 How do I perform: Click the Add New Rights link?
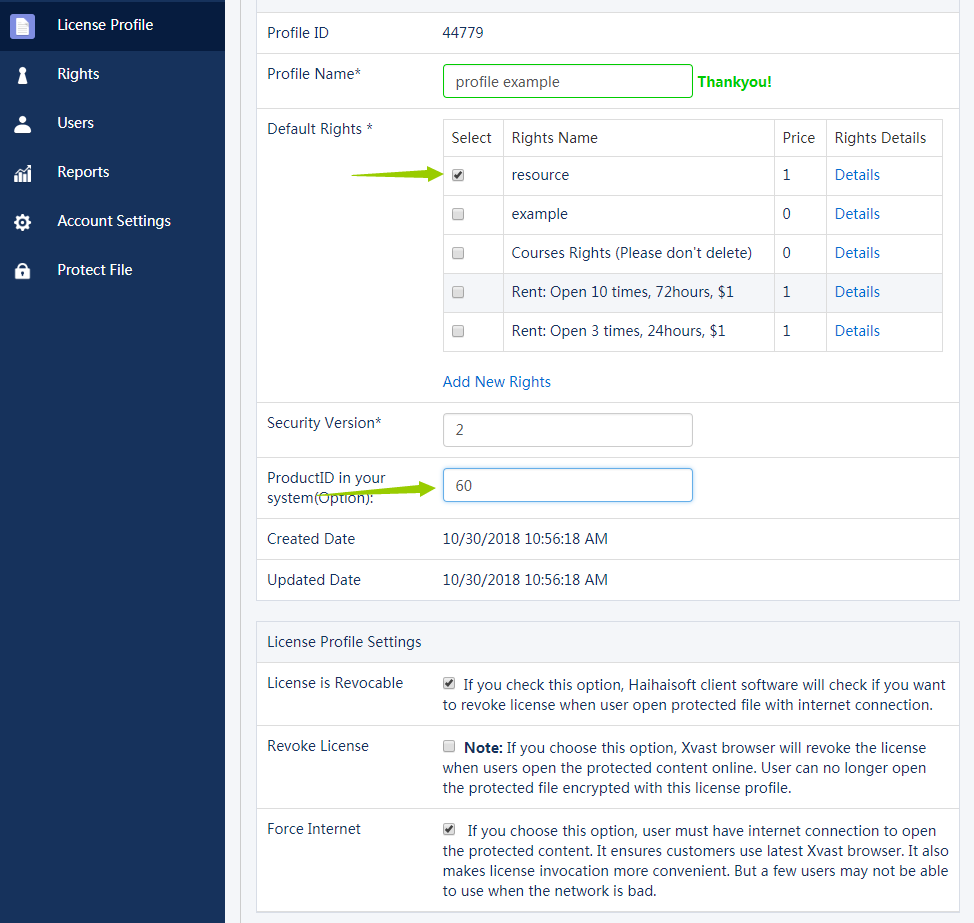(497, 382)
